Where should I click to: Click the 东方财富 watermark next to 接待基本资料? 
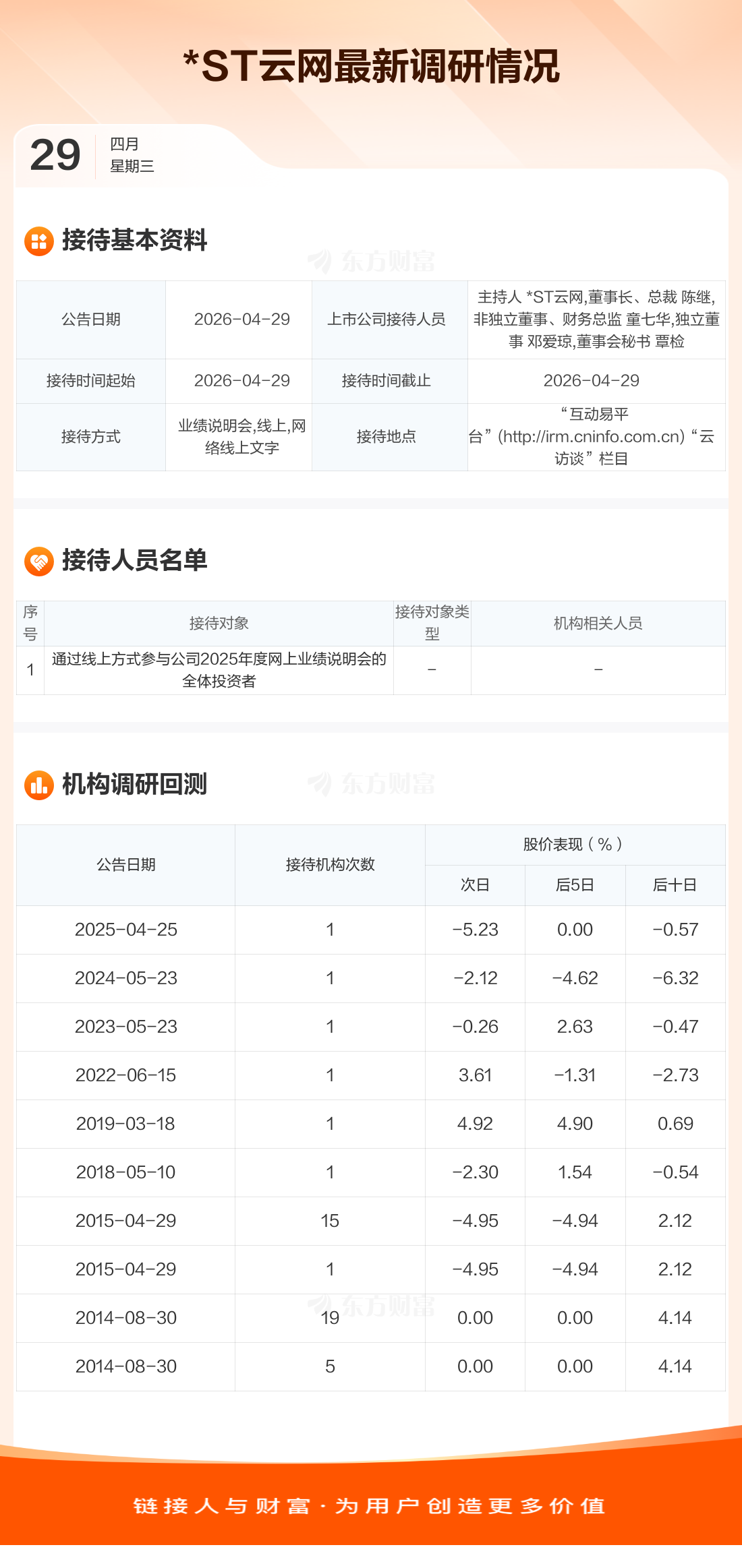tap(372, 262)
